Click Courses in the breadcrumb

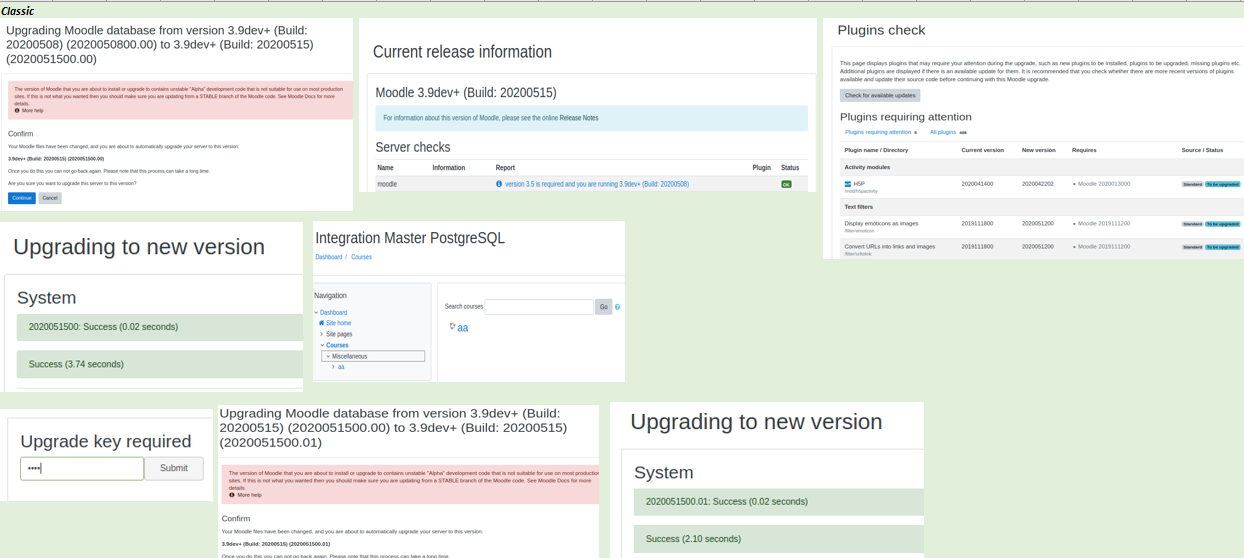click(x=361, y=257)
